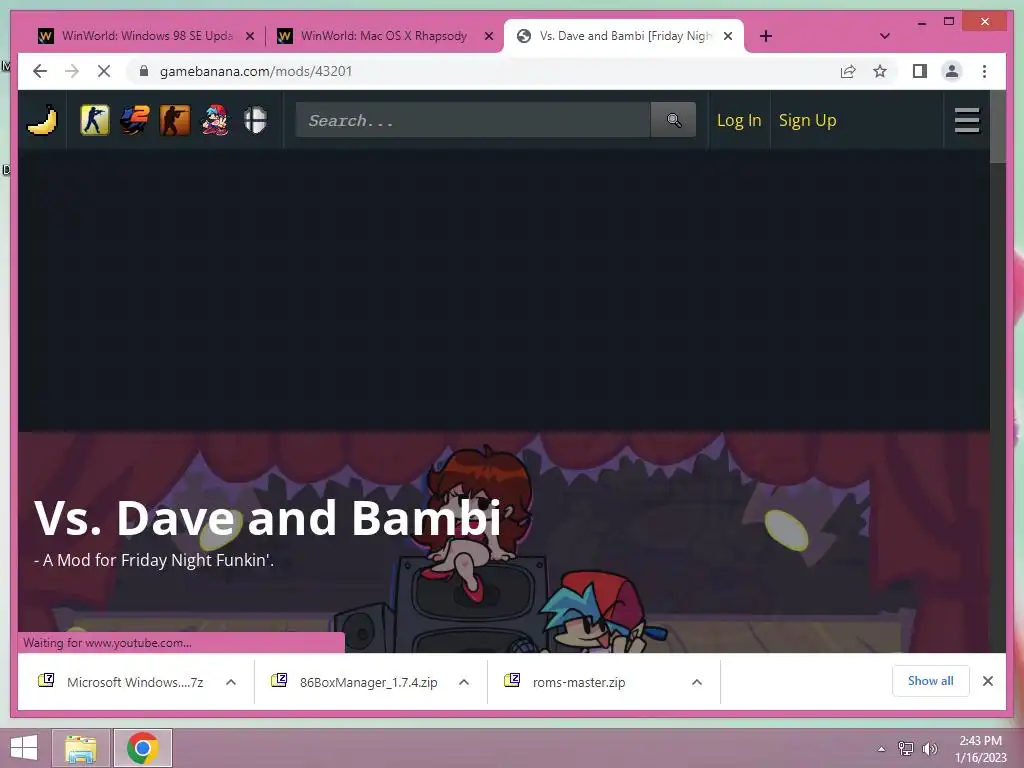Viewport: 1024px width, 768px height.
Task: Expand options for Microsoft Windows 7z download
Action: (x=231, y=682)
